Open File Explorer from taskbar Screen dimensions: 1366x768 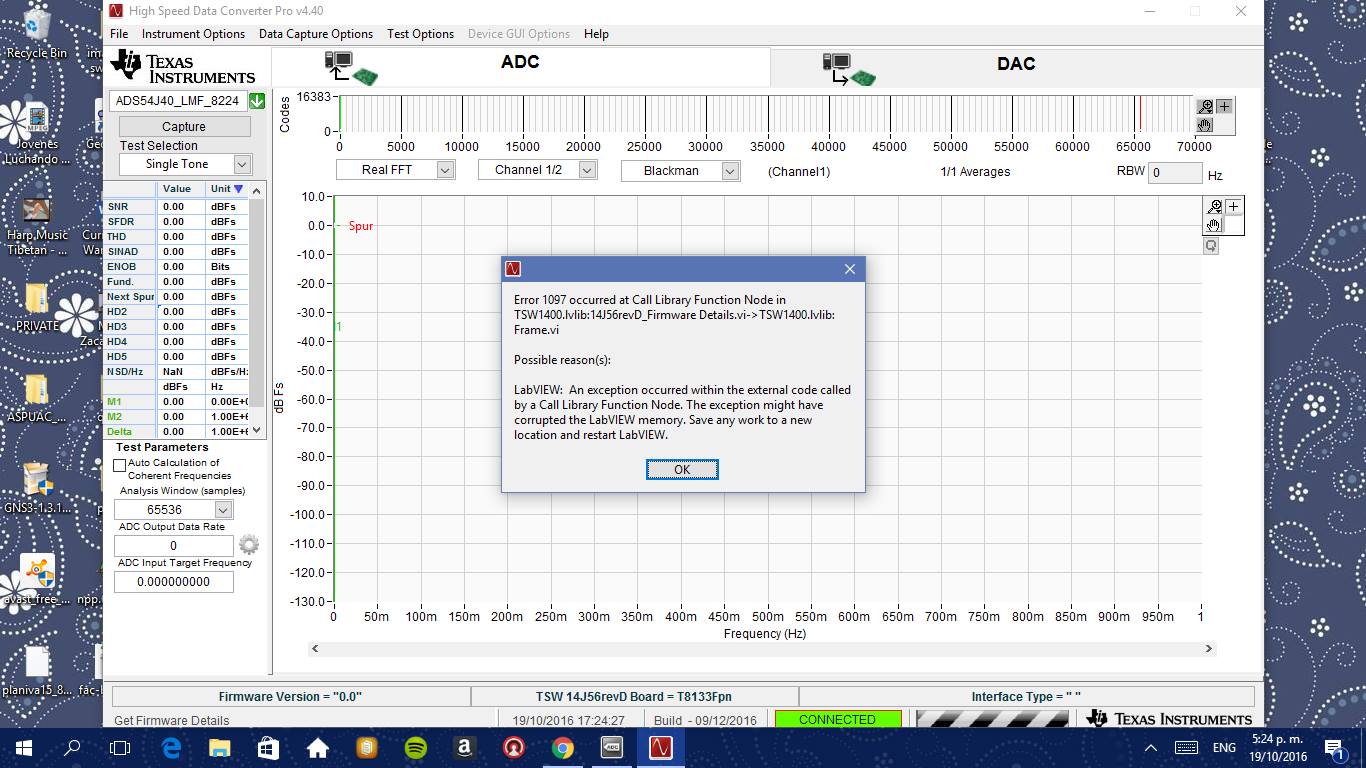[x=220, y=747]
